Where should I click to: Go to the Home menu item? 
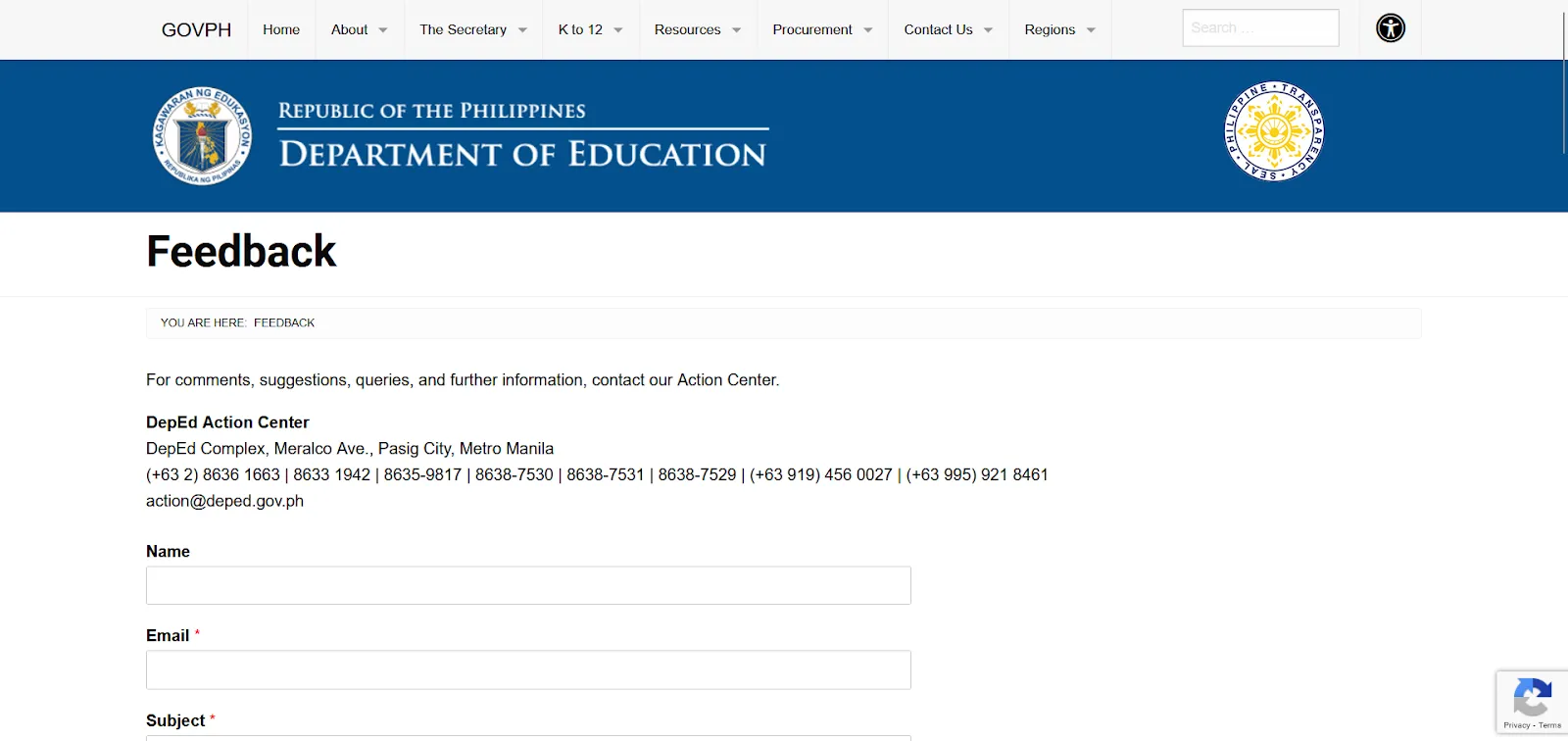(x=281, y=29)
